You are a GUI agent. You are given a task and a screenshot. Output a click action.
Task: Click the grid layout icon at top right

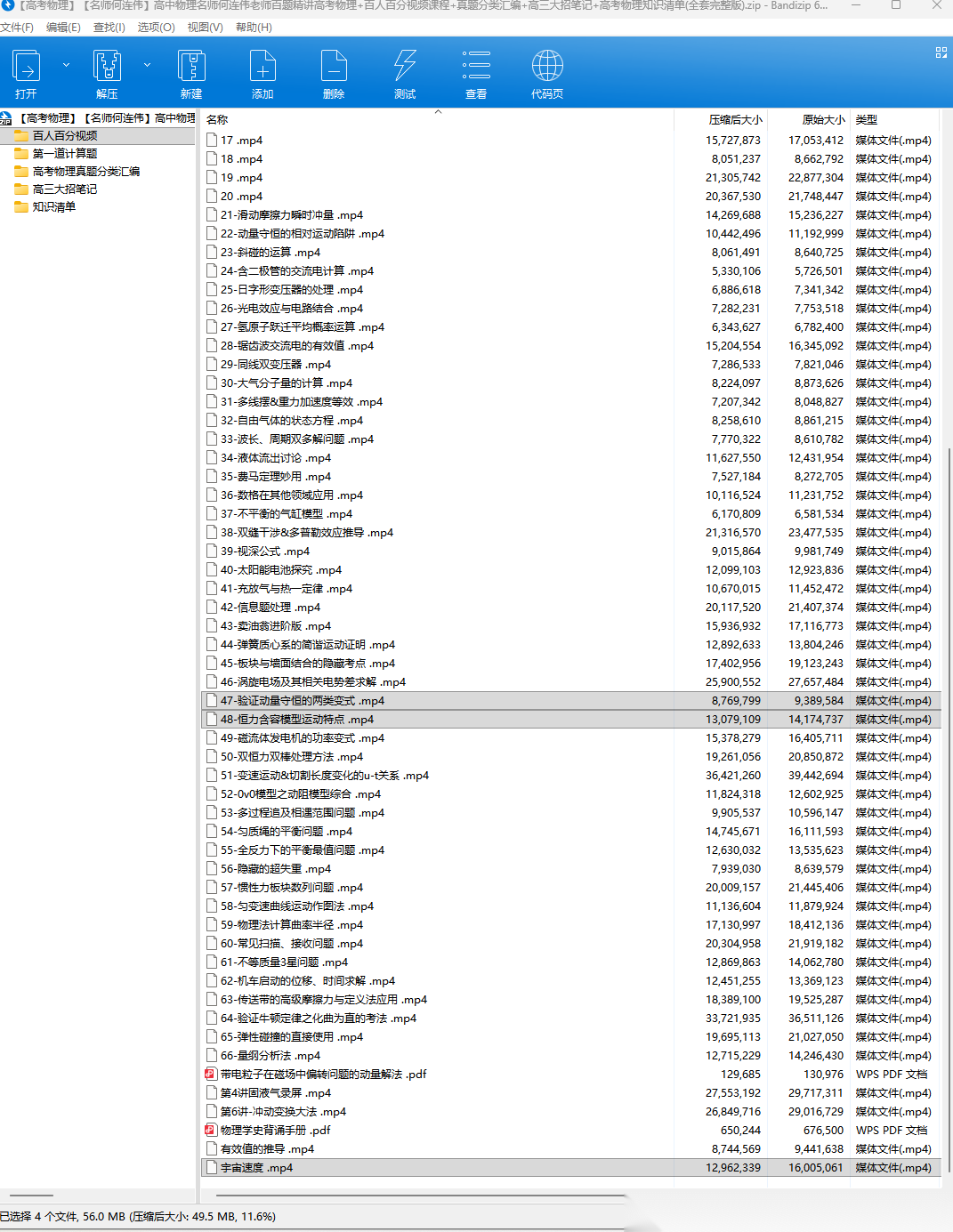(941, 53)
